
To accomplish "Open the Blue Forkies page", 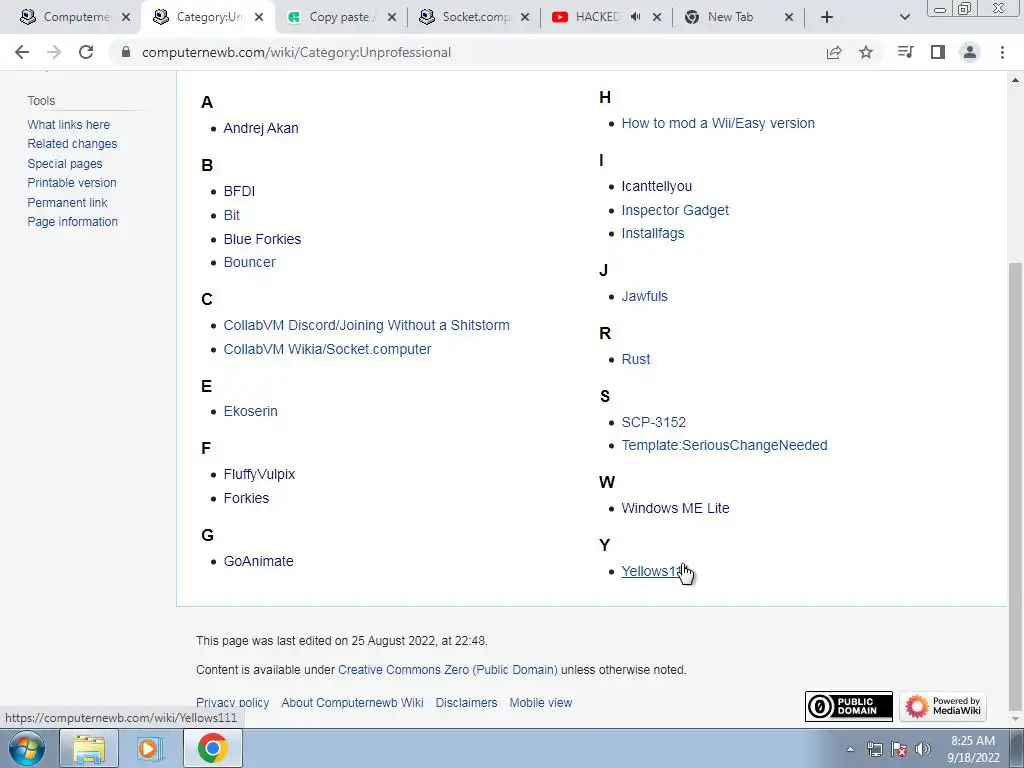I will pos(262,239).
